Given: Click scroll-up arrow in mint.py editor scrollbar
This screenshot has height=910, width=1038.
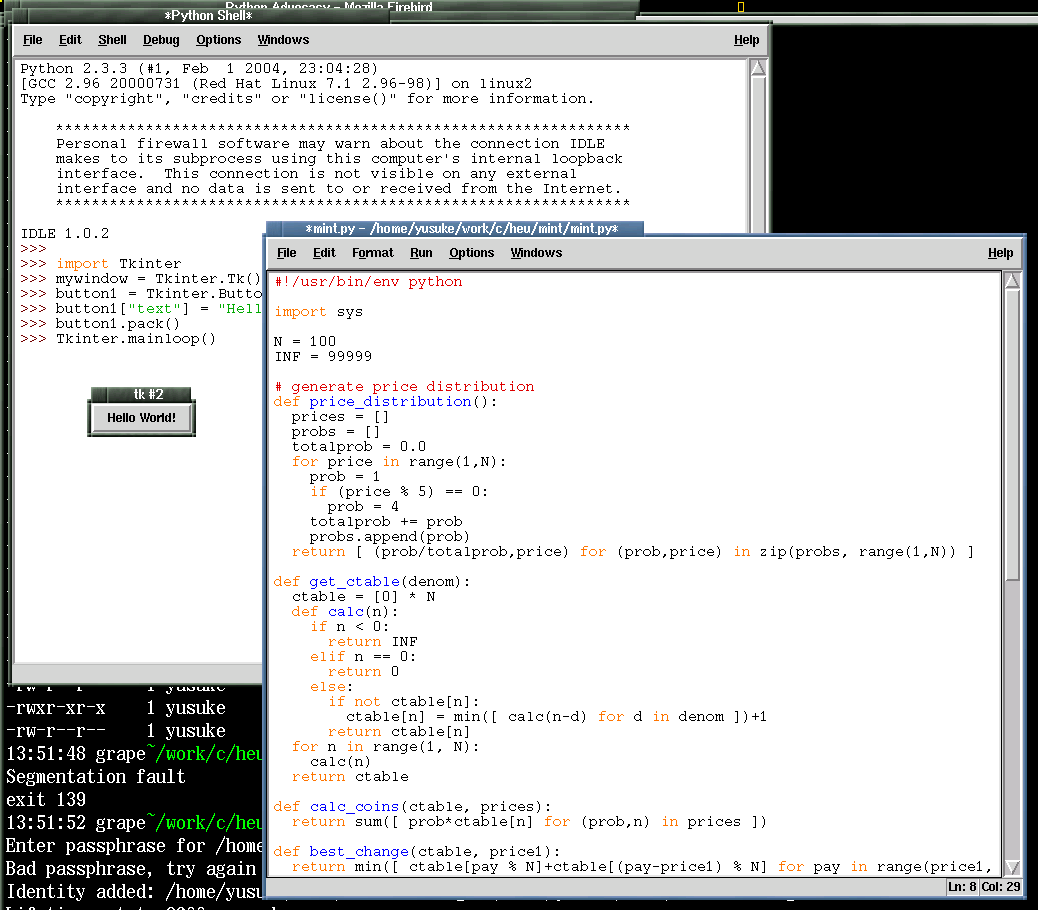Looking at the screenshot, I should pyautogui.click(x=1012, y=282).
